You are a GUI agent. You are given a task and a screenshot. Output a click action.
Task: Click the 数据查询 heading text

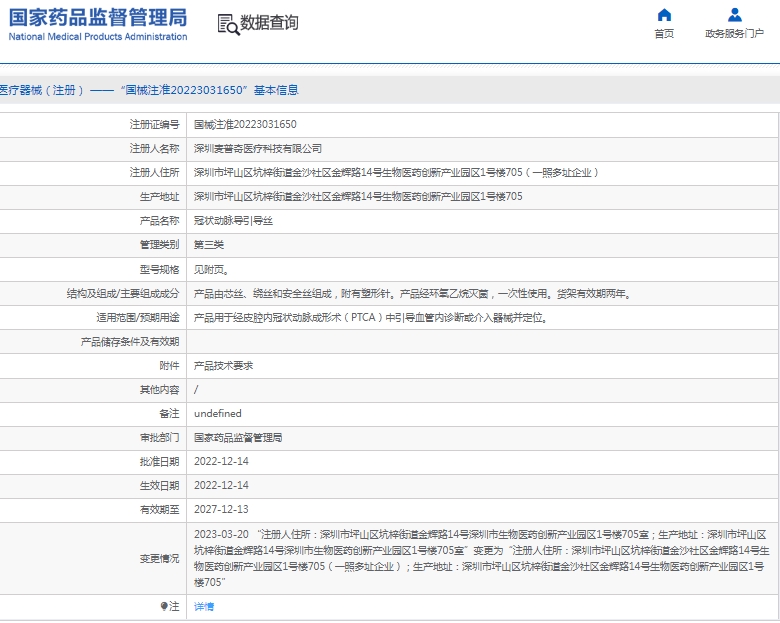pyautogui.click(x=270, y=23)
